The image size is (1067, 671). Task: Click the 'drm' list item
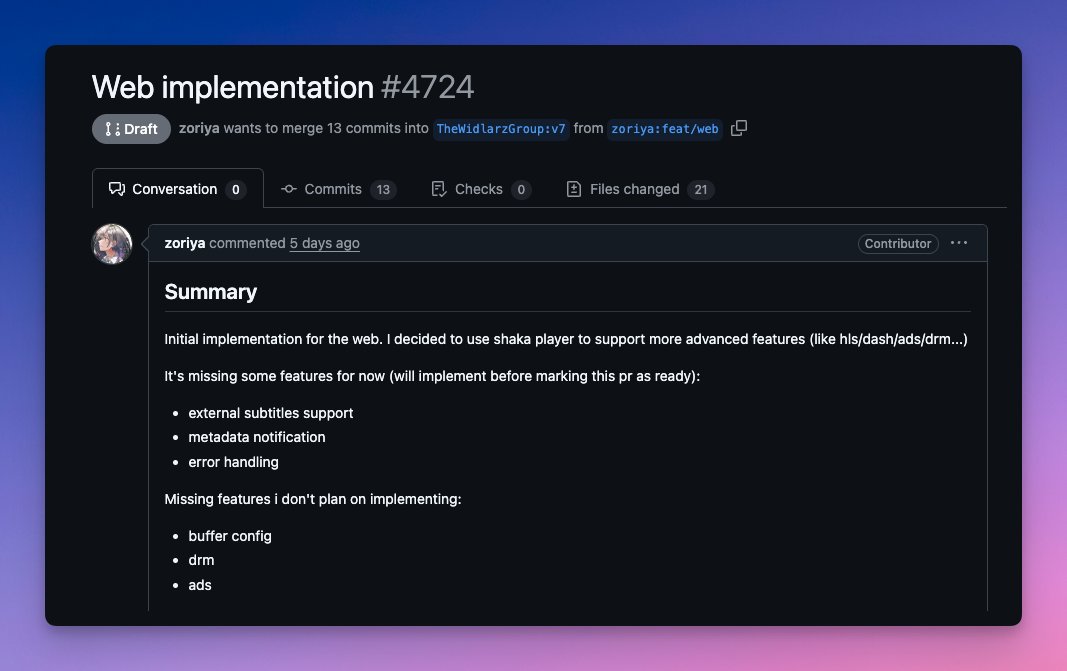[x=201, y=560]
